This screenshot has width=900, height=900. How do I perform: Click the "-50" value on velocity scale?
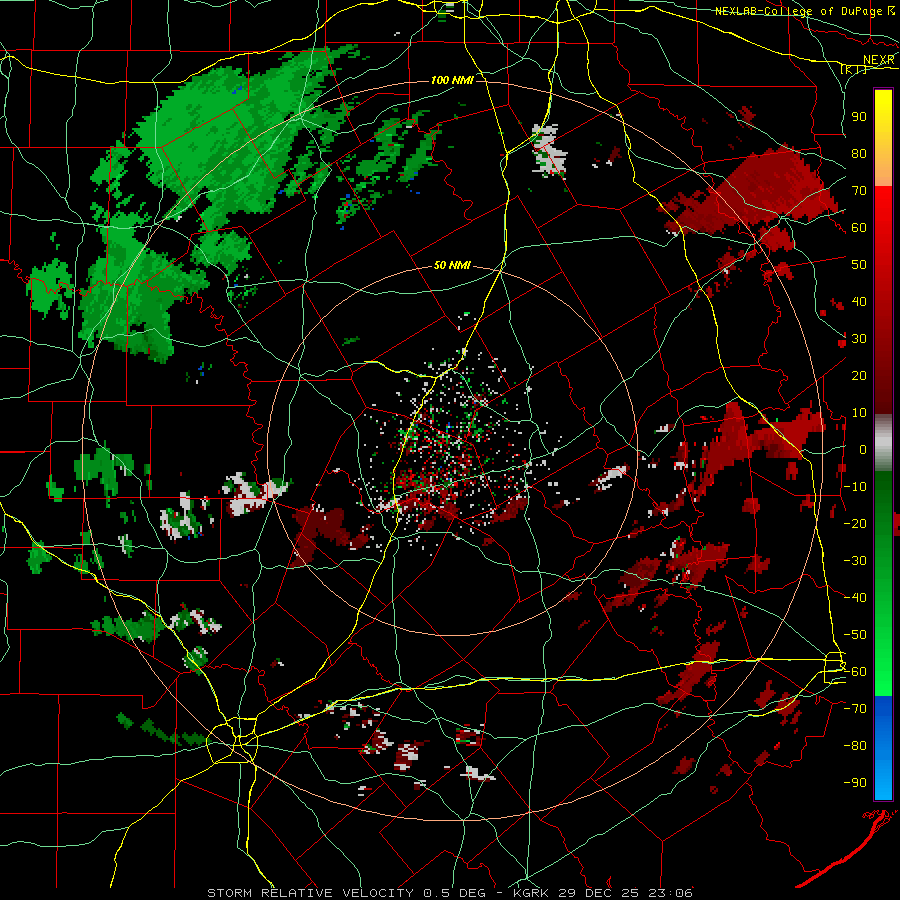coord(855,635)
